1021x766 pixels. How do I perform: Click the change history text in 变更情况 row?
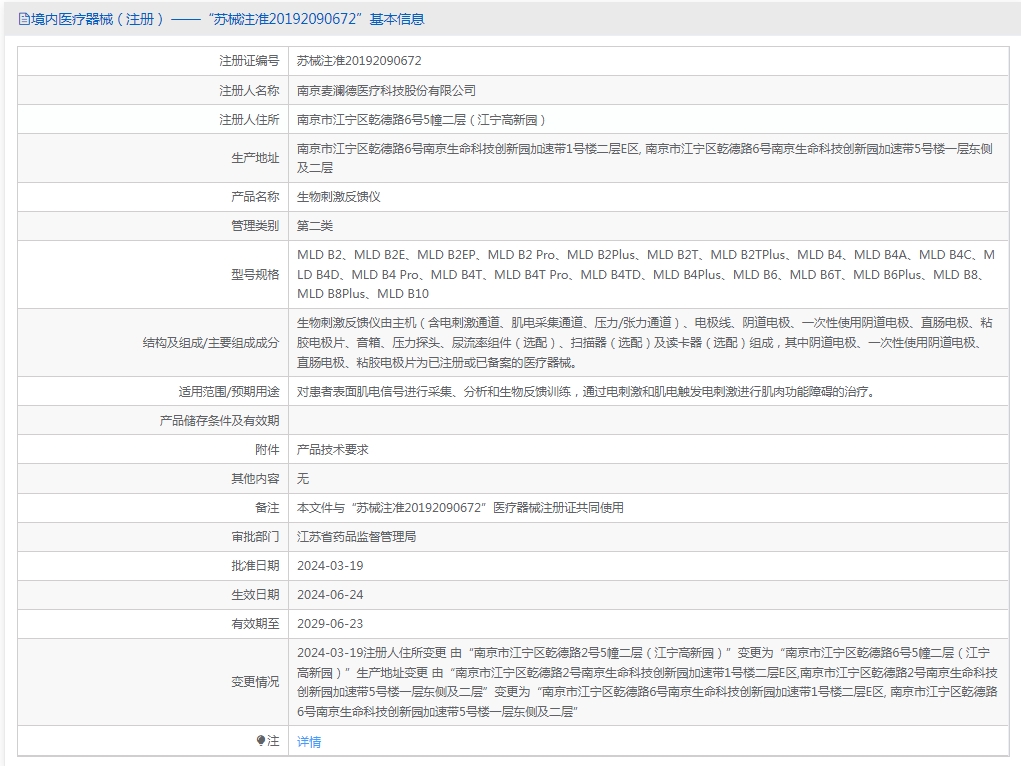(646, 682)
